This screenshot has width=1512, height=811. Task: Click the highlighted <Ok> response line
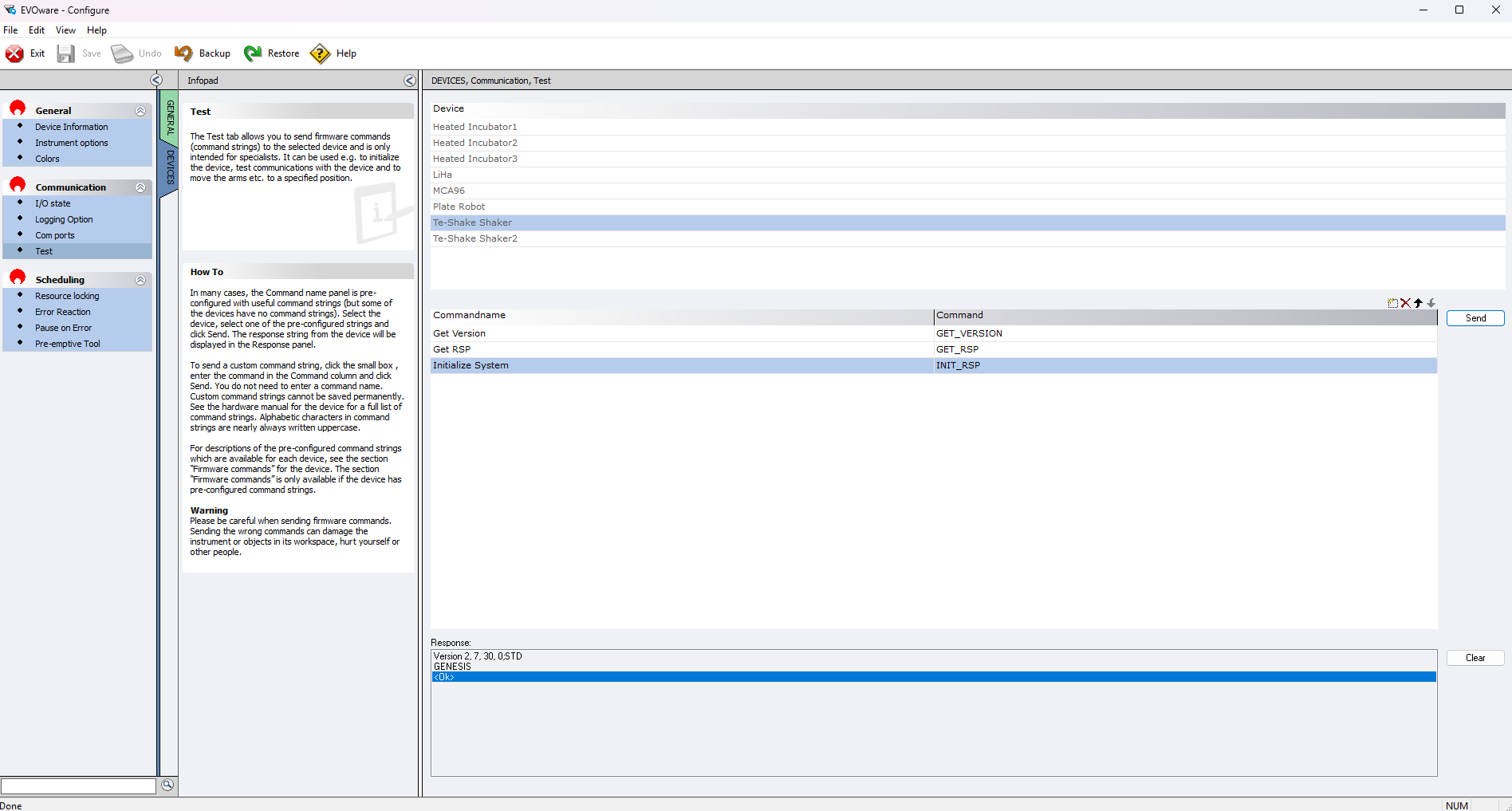(x=934, y=677)
